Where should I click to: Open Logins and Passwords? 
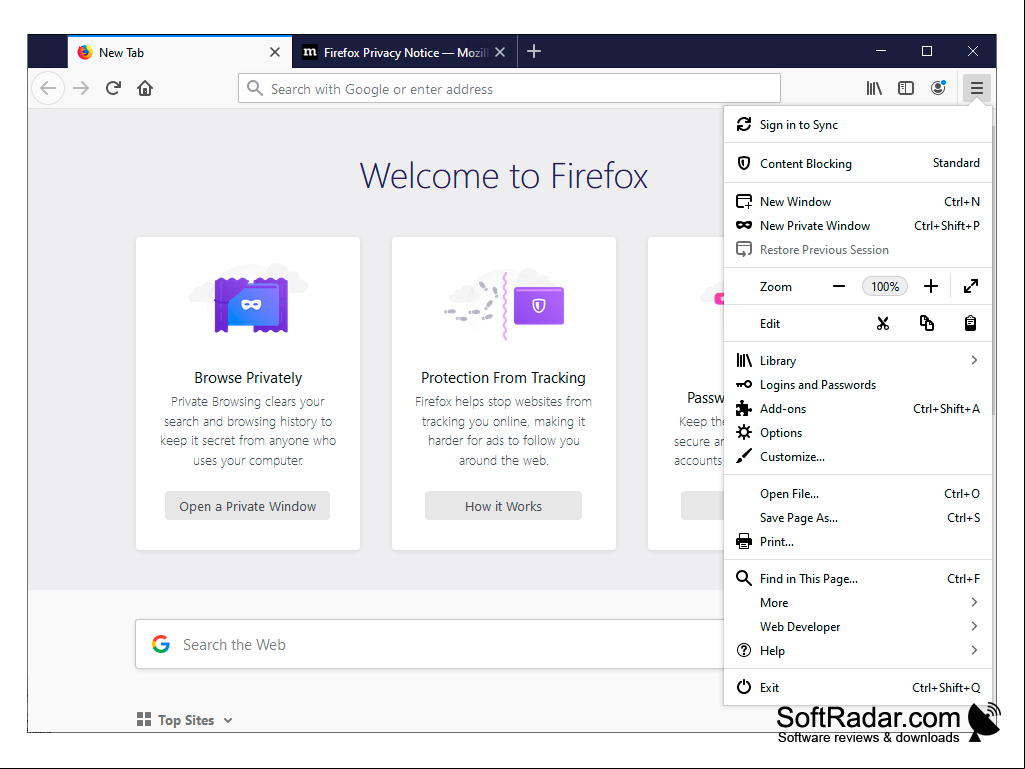pyautogui.click(x=858, y=384)
